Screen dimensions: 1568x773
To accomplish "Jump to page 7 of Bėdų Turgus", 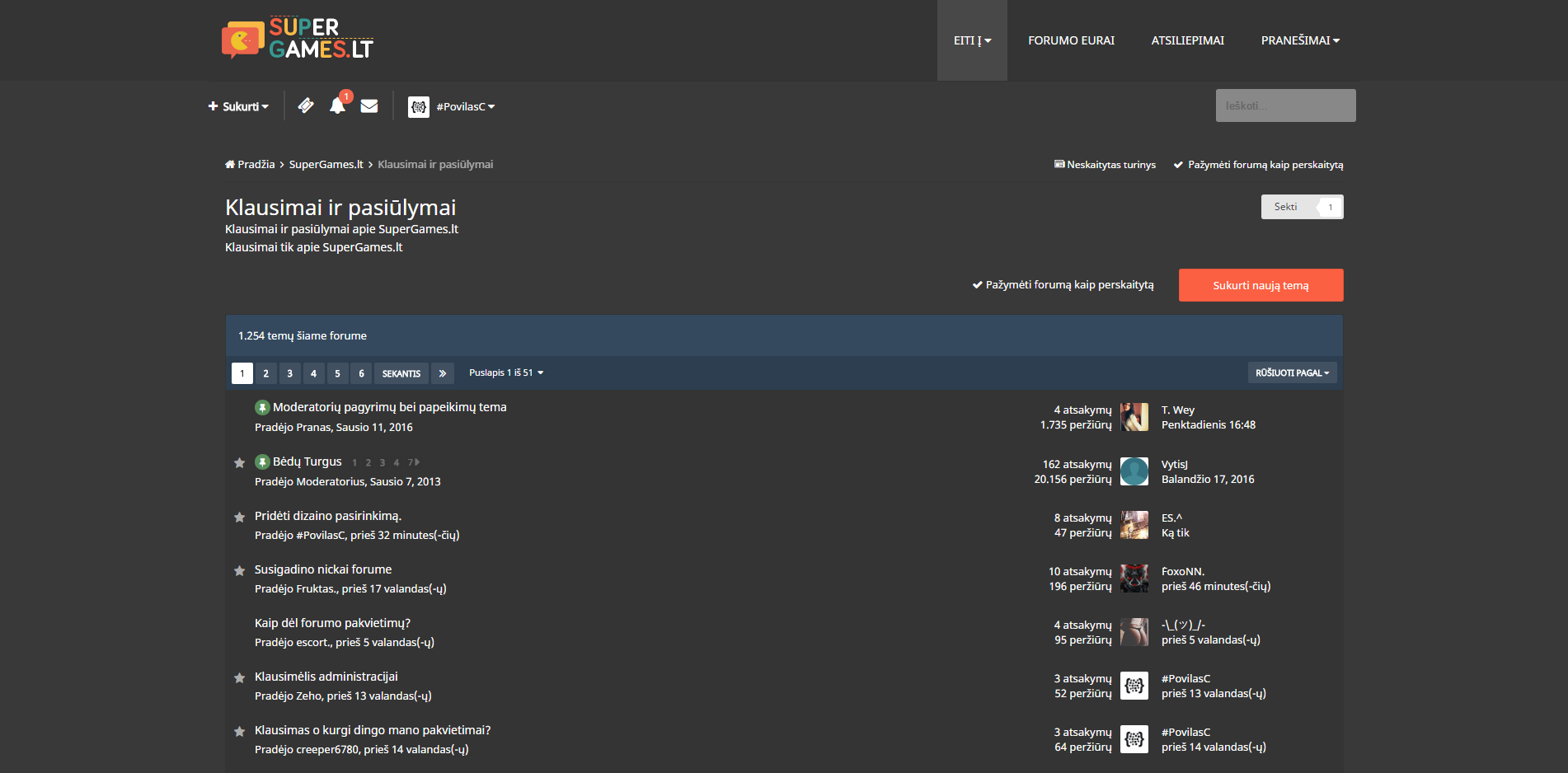I will click(413, 462).
